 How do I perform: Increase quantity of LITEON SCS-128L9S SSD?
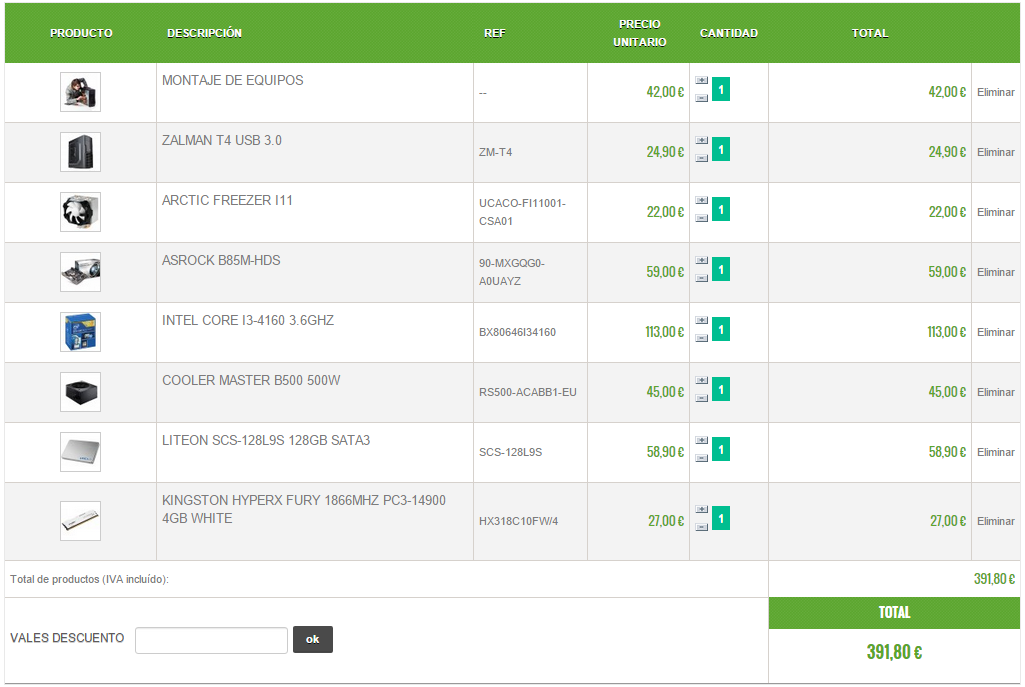(701, 441)
